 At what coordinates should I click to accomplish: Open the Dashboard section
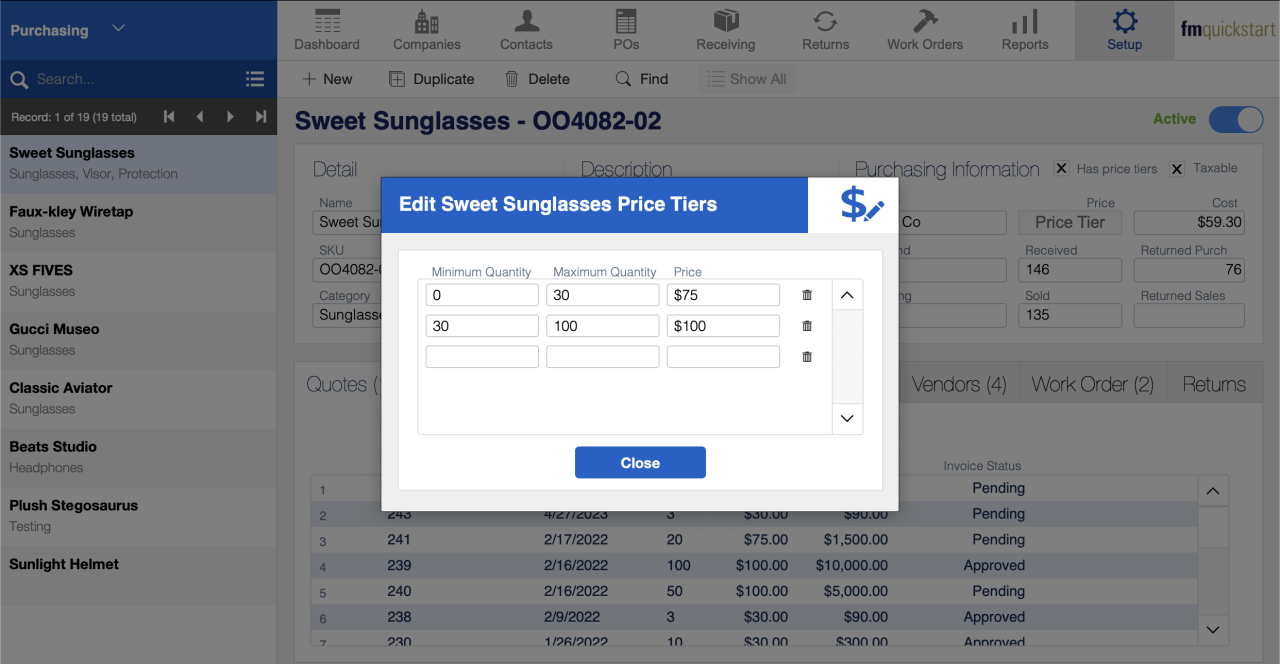pyautogui.click(x=327, y=30)
